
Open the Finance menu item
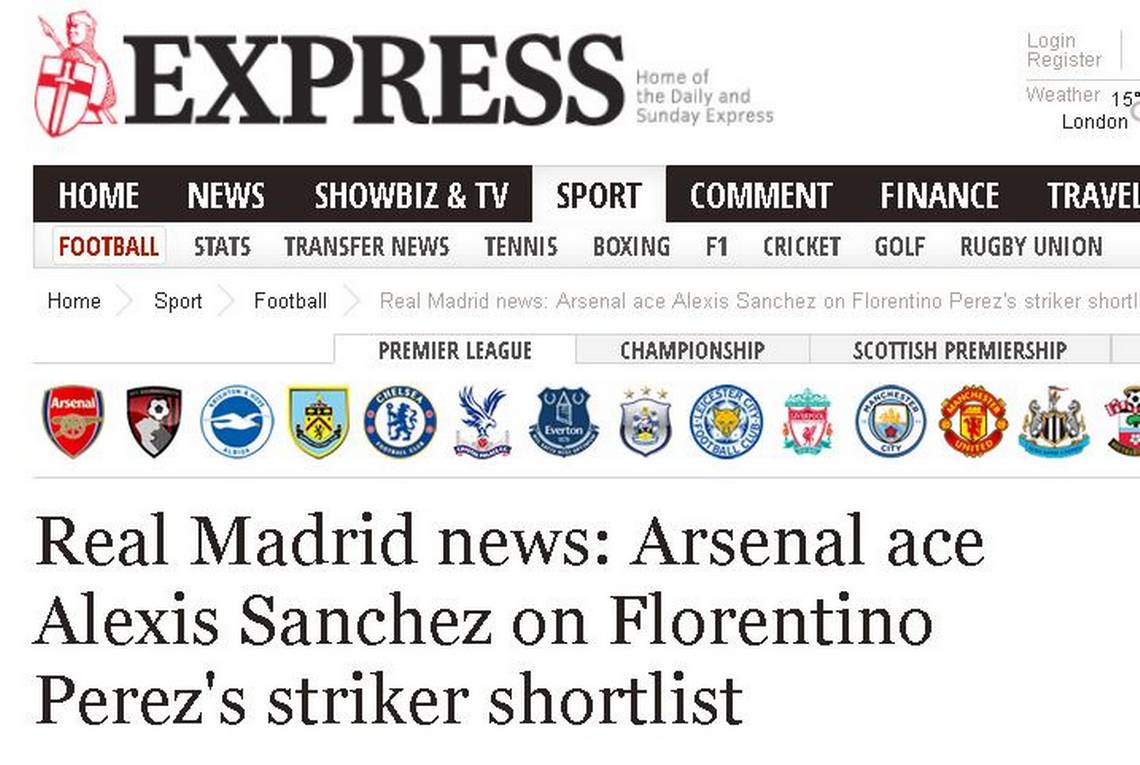click(939, 195)
